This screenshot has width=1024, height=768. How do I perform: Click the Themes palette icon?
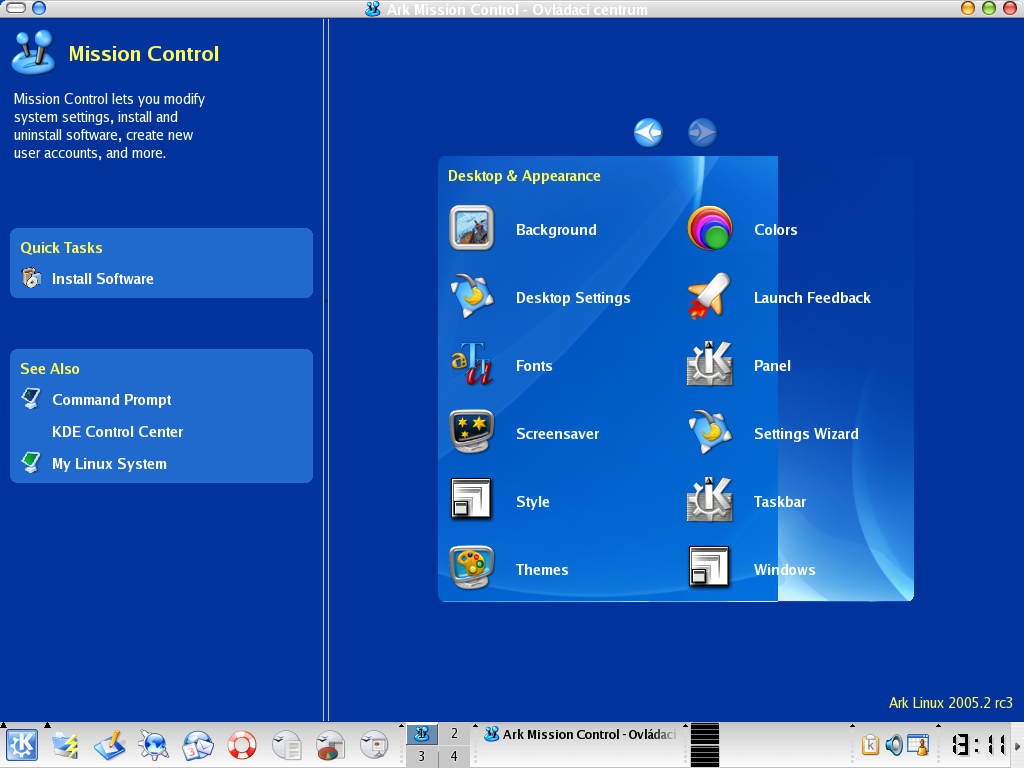click(x=472, y=568)
